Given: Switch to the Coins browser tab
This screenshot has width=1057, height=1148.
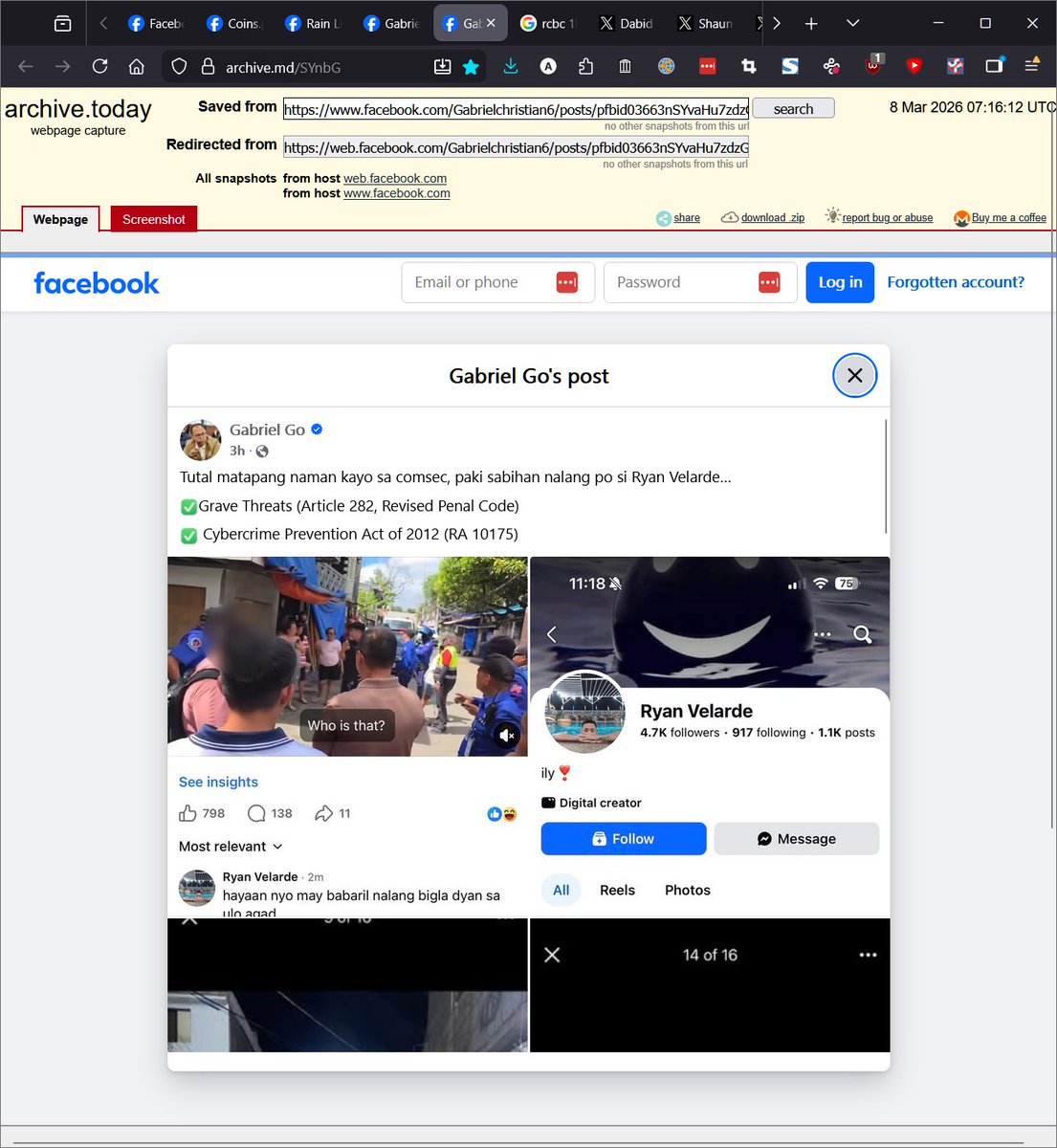Looking at the screenshot, I should [x=233, y=23].
